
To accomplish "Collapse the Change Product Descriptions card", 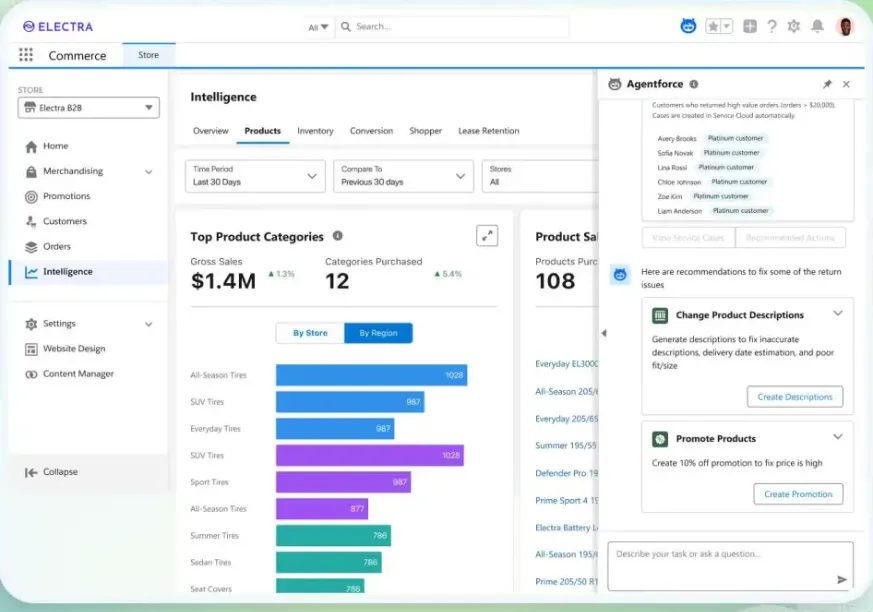I will click(x=838, y=314).
